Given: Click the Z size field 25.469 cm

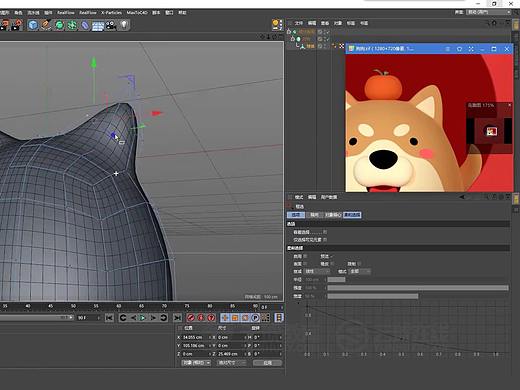Looking at the screenshot, I should click(x=231, y=354).
